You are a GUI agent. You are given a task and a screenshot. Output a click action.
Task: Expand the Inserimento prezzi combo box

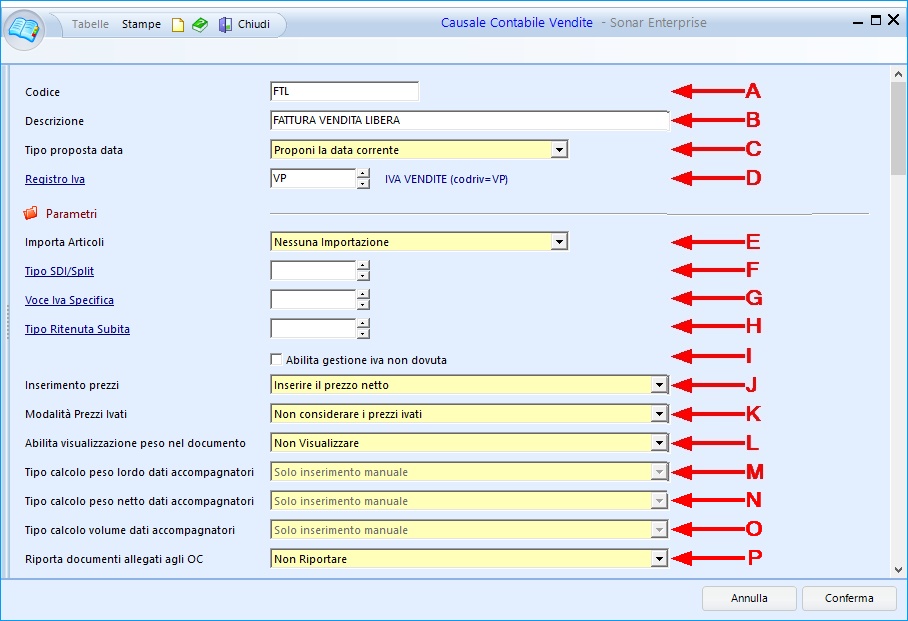tap(658, 385)
